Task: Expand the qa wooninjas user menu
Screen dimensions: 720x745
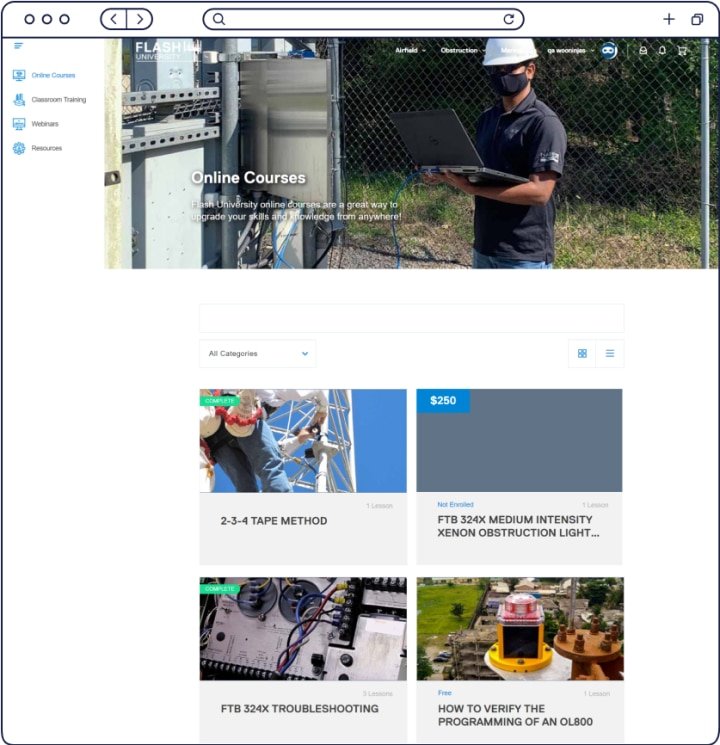Action: (x=570, y=50)
